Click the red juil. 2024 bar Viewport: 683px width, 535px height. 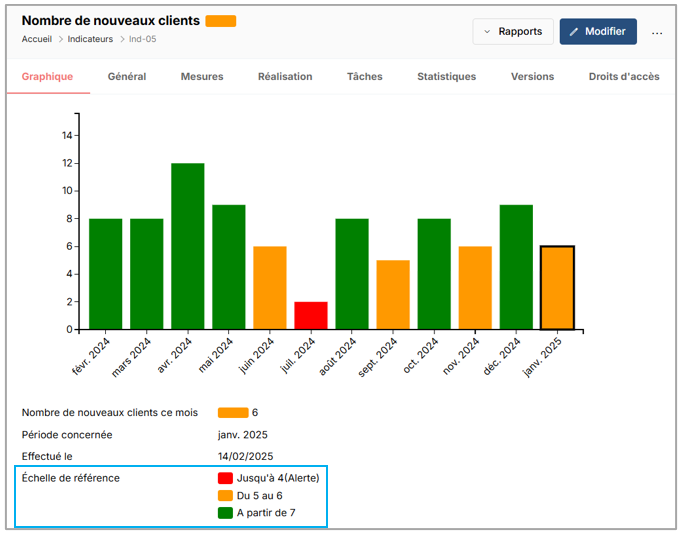coord(311,315)
